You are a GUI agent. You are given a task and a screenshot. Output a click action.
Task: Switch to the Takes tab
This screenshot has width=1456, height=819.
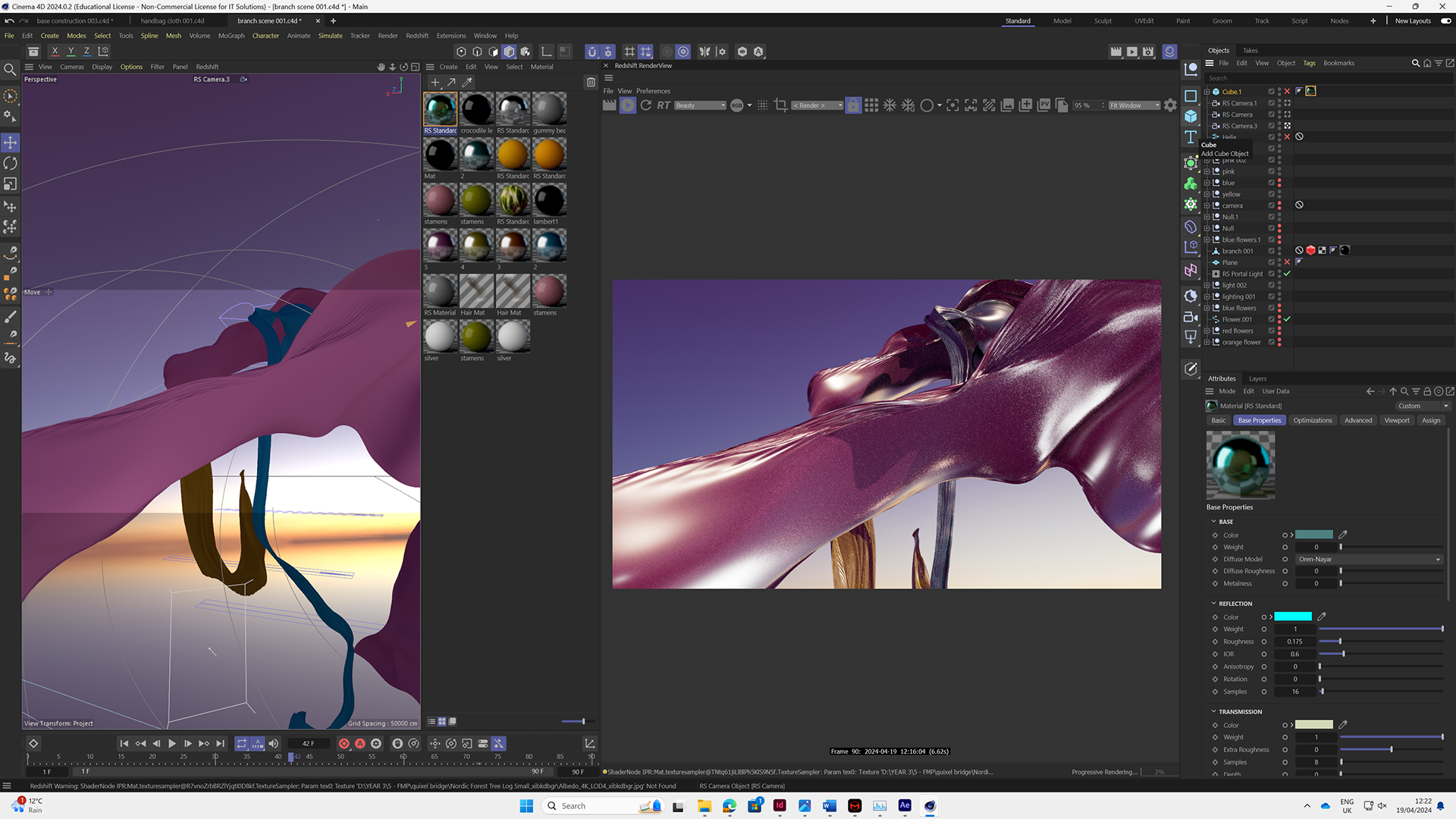pyautogui.click(x=1250, y=51)
